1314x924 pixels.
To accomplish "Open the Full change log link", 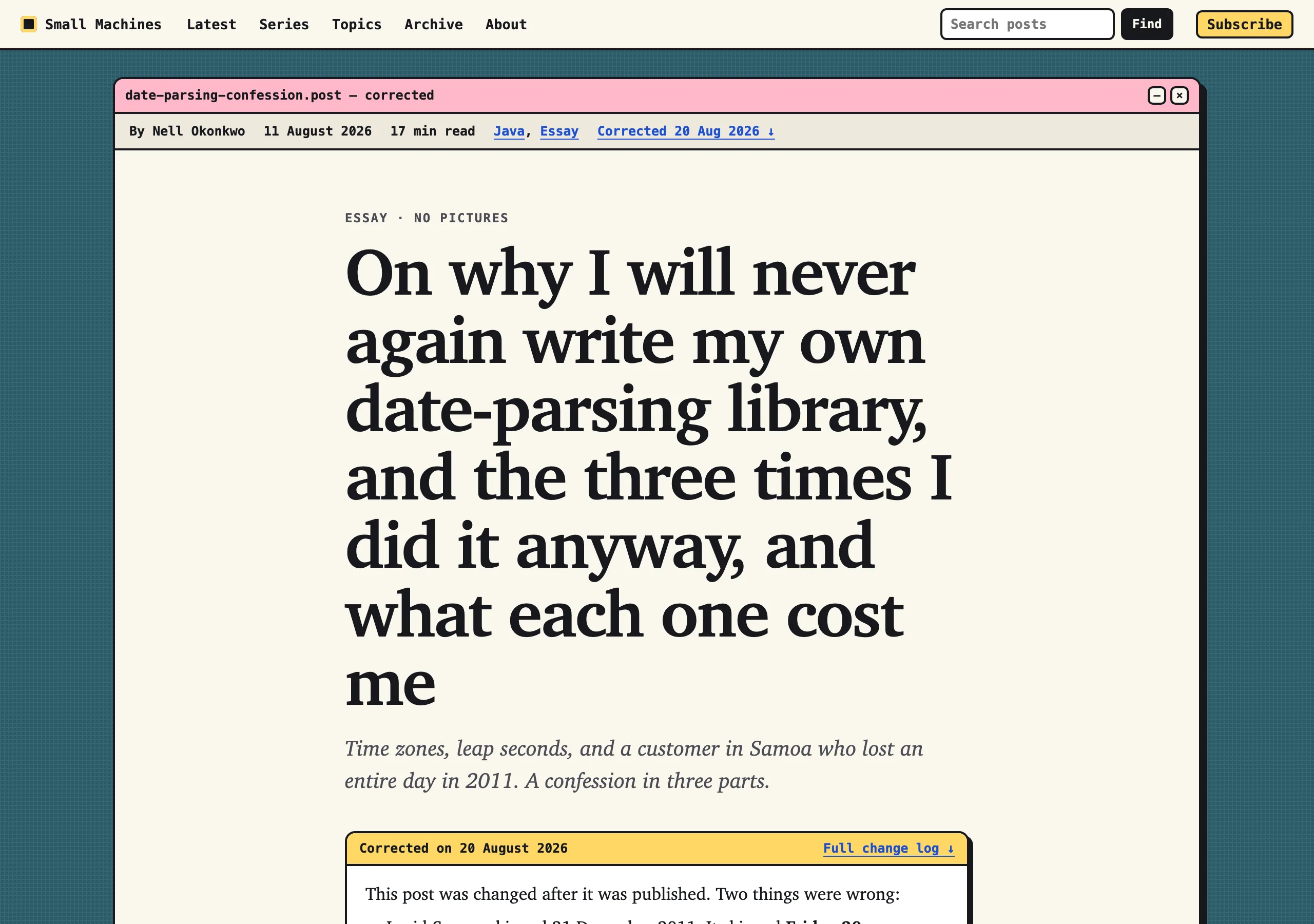I will pos(888,848).
